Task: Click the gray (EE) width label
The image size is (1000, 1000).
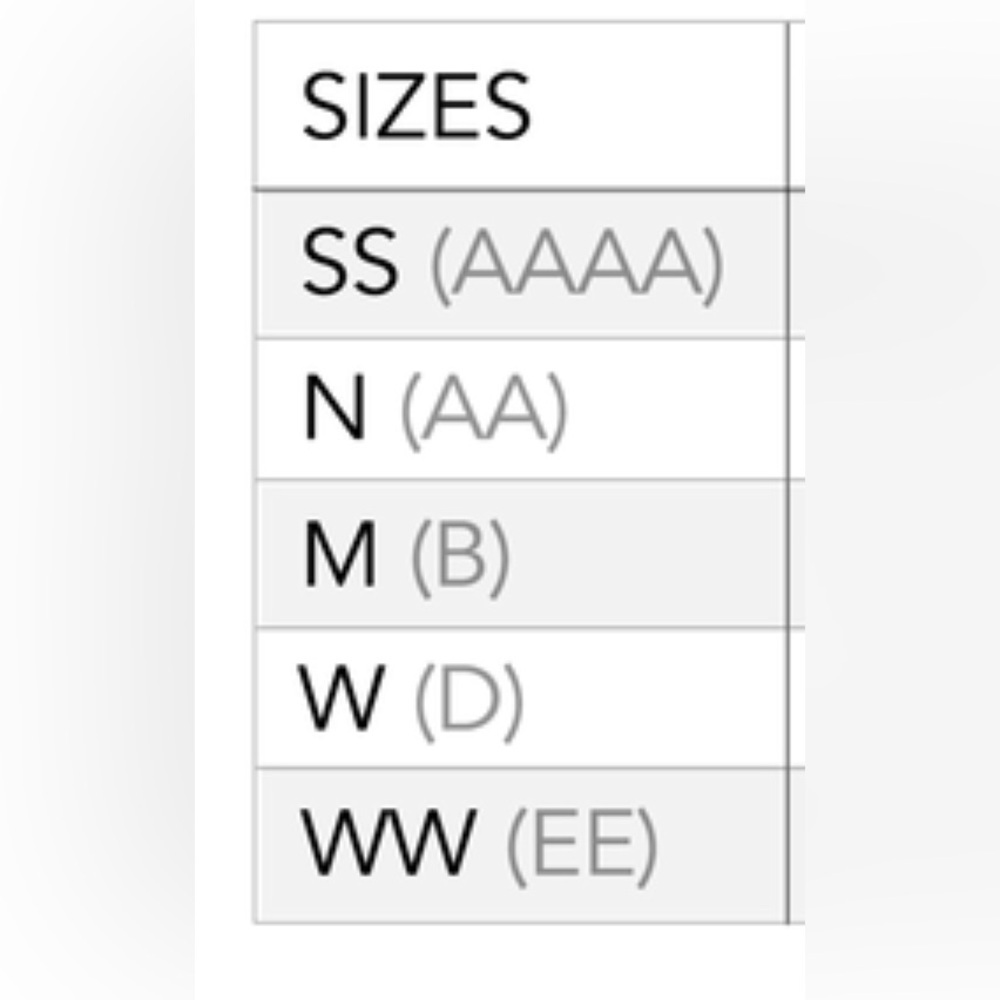Action: (x=581, y=846)
